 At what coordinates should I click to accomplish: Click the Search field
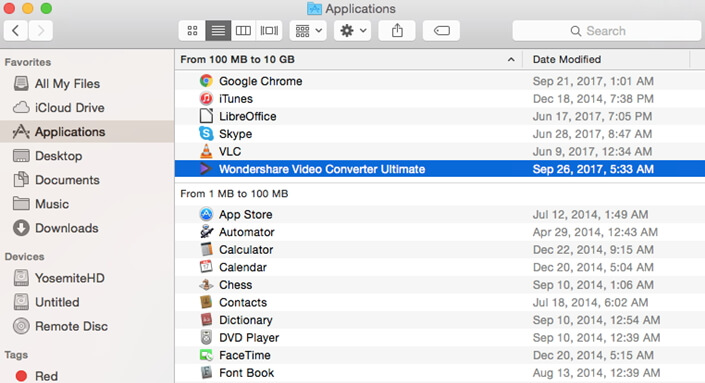(607, 31)
